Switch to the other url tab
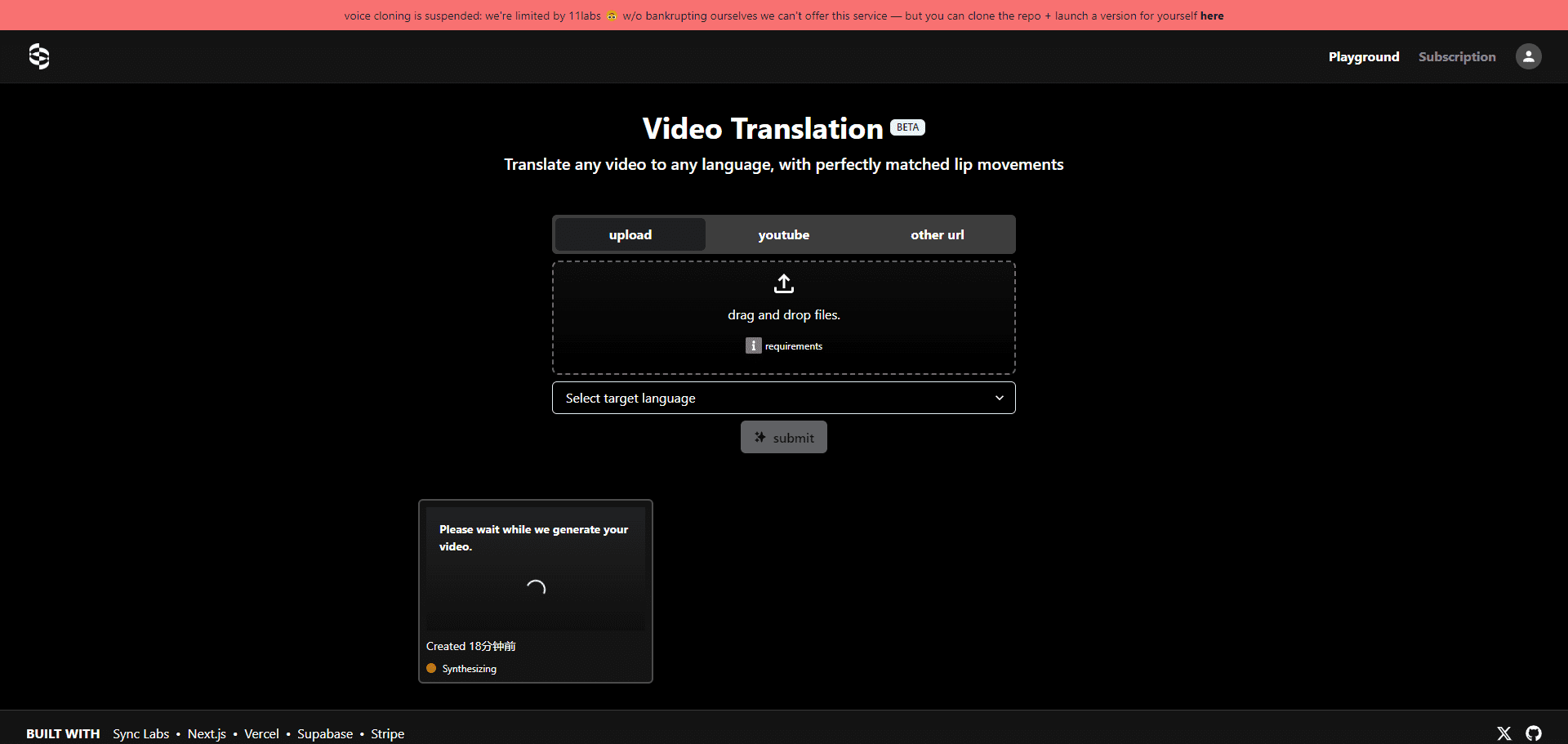 (938, 234)
